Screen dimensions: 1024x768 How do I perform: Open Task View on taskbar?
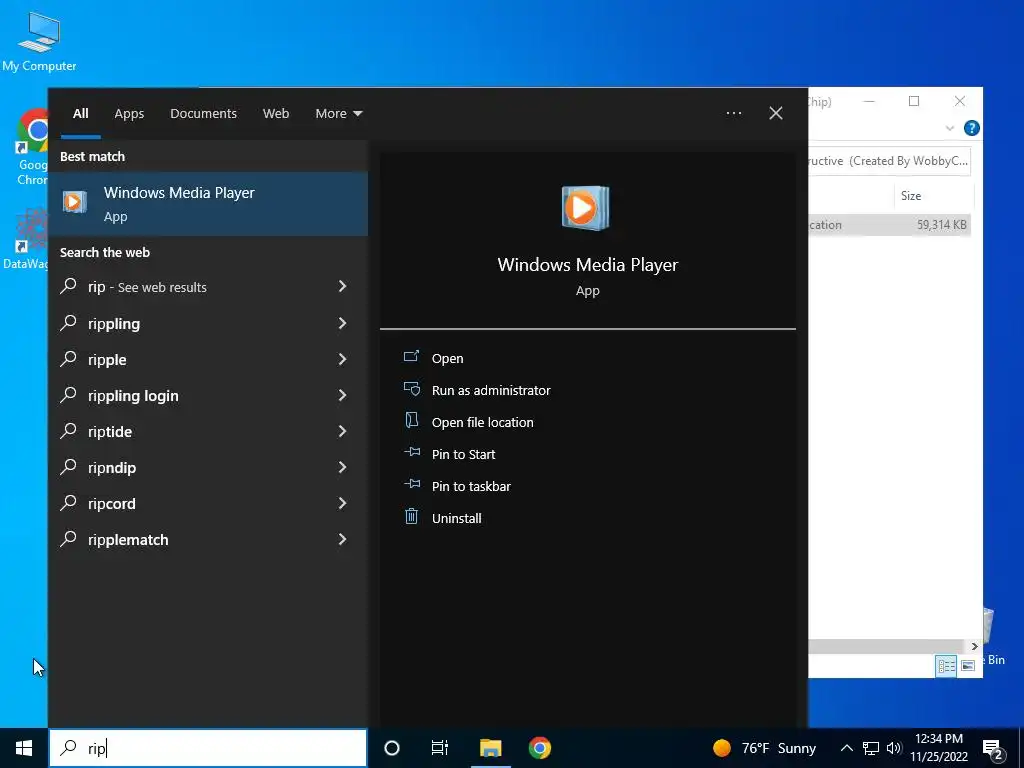coord(440,748)
